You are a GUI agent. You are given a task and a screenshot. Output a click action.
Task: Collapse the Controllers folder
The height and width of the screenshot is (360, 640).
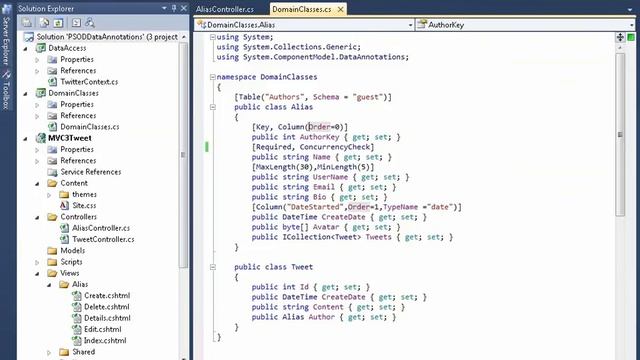point(37,217)
